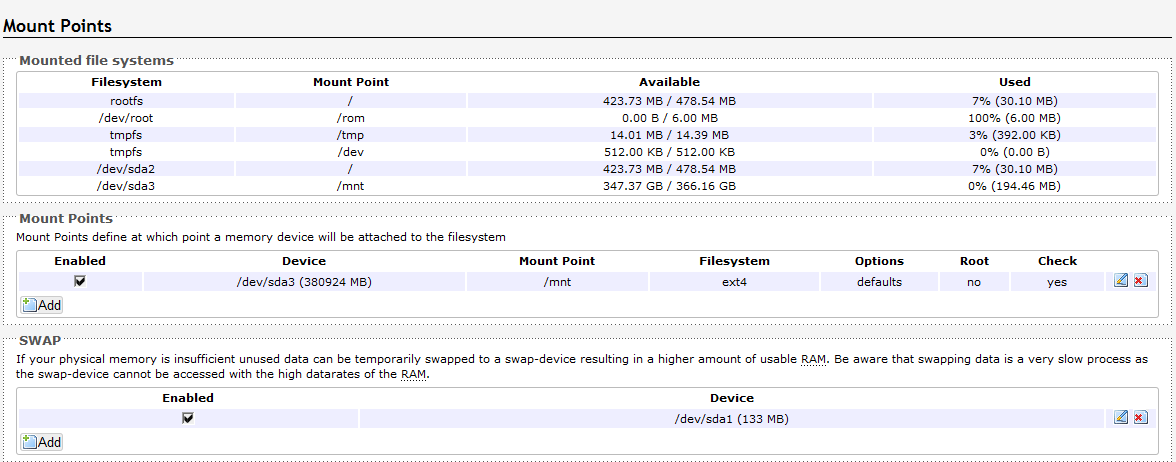The height and width of the screenshot is (462, 1176).
Task: Edit the /dev/sda1 swap entry
Action: click(1121, 417)
